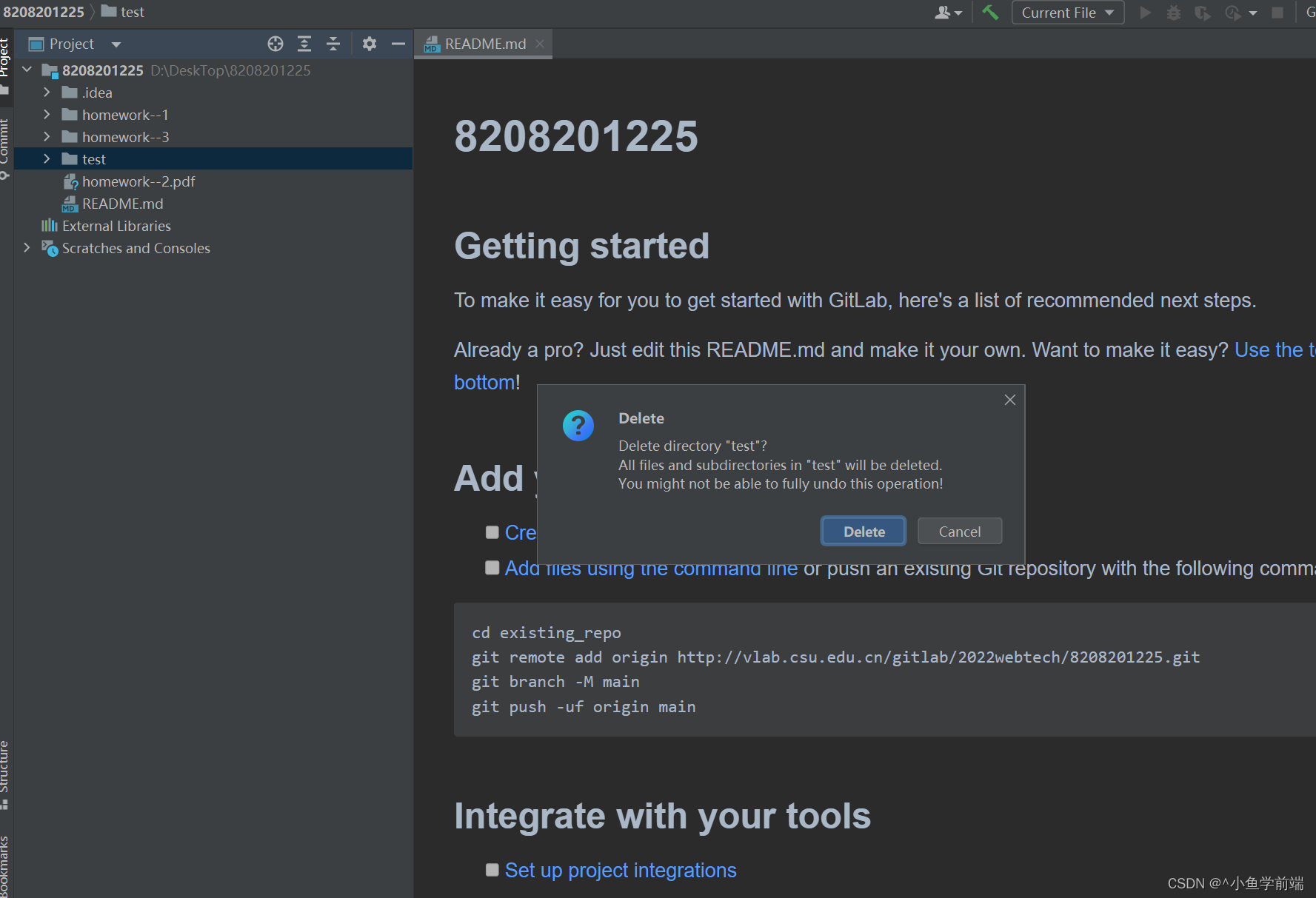Viewport: 1316px width, 898px height.
Task: Click the 8208201225 breadcrumb in navigation bar
Action: coord(44,12)
